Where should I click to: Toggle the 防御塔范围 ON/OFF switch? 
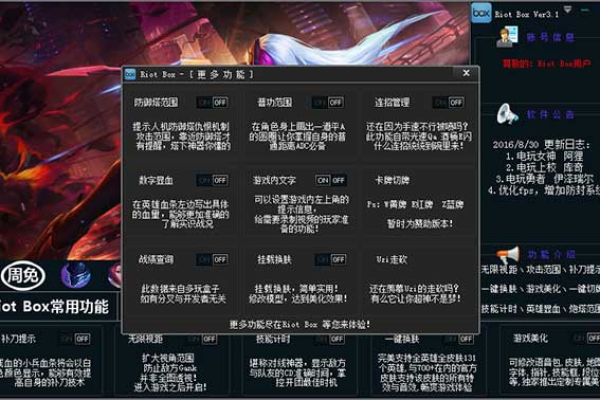pos(212,103)
